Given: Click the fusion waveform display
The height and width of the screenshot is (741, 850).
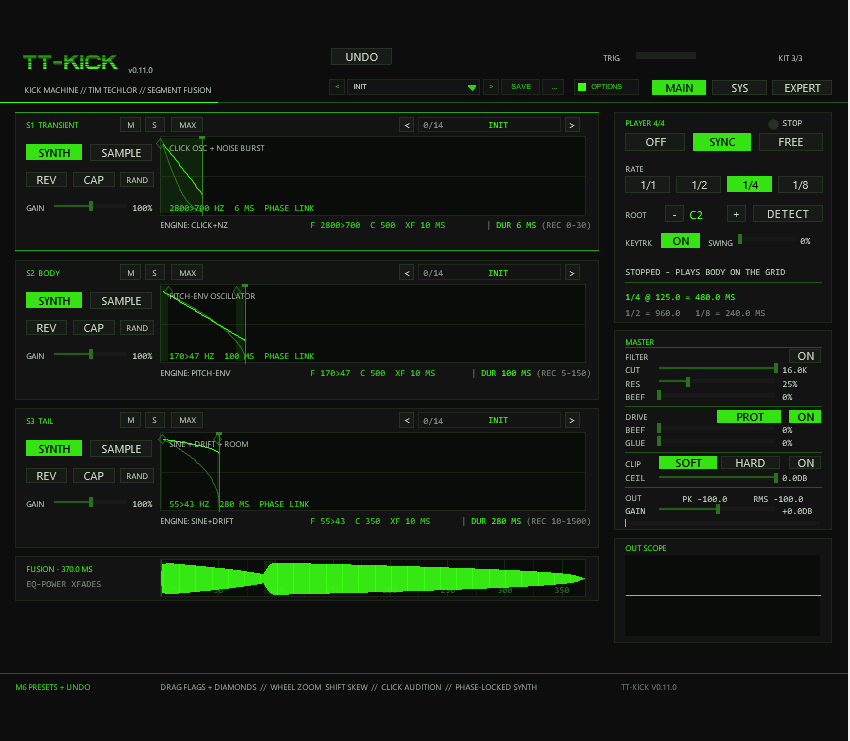Looking at the screenshot, I should [x=373, y=578].
